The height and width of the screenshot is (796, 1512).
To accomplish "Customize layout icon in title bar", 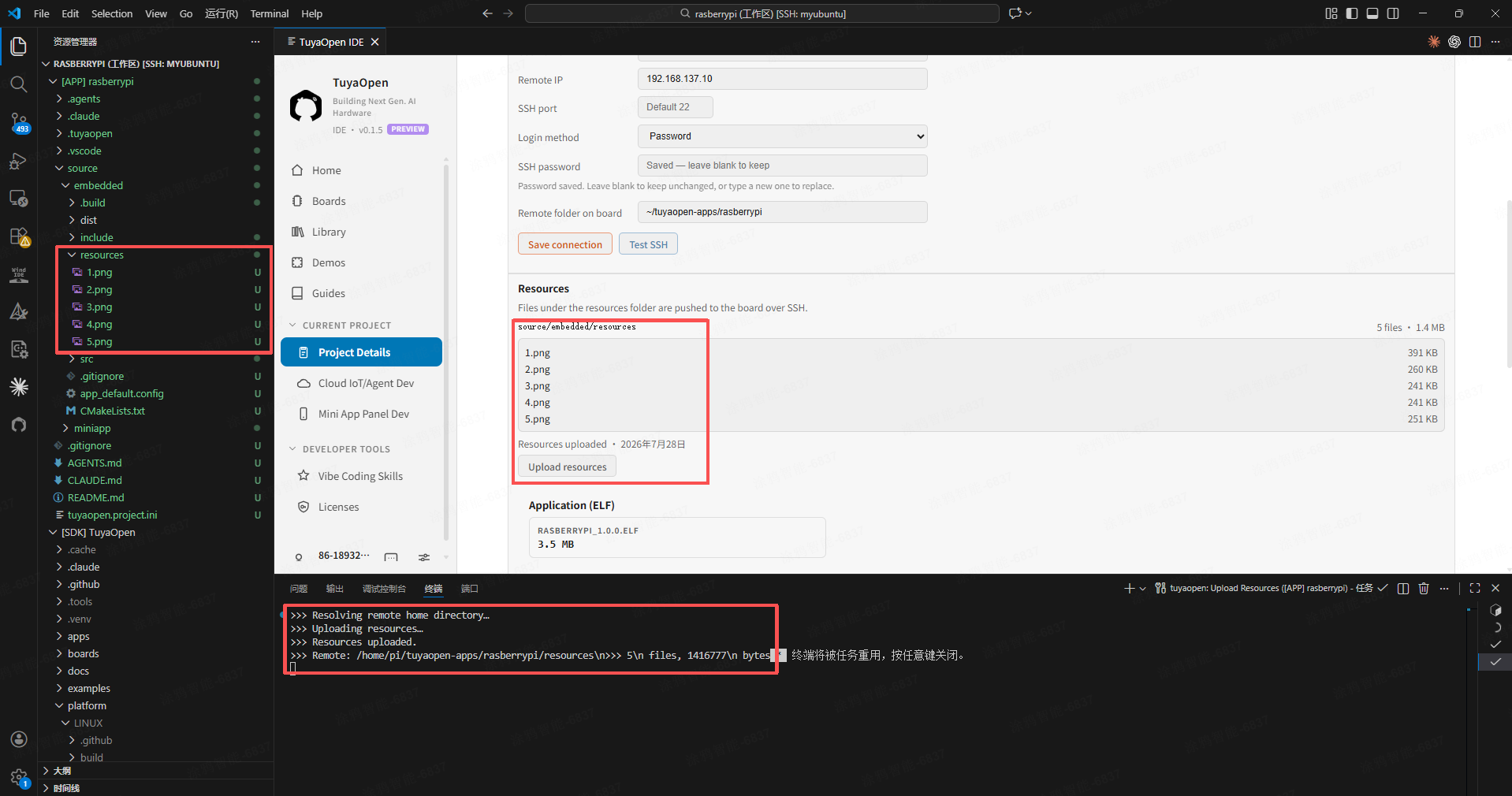I will [x=1331, y=13].
